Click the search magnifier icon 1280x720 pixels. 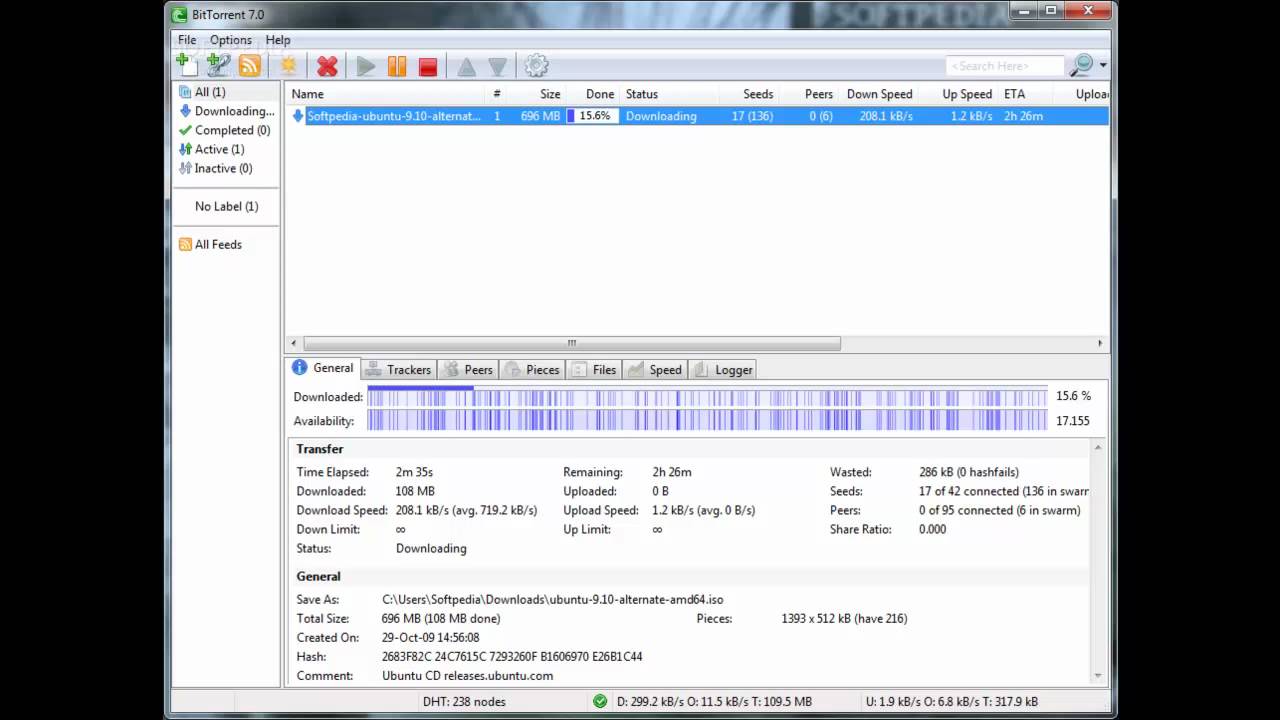tap(1081, 66)
